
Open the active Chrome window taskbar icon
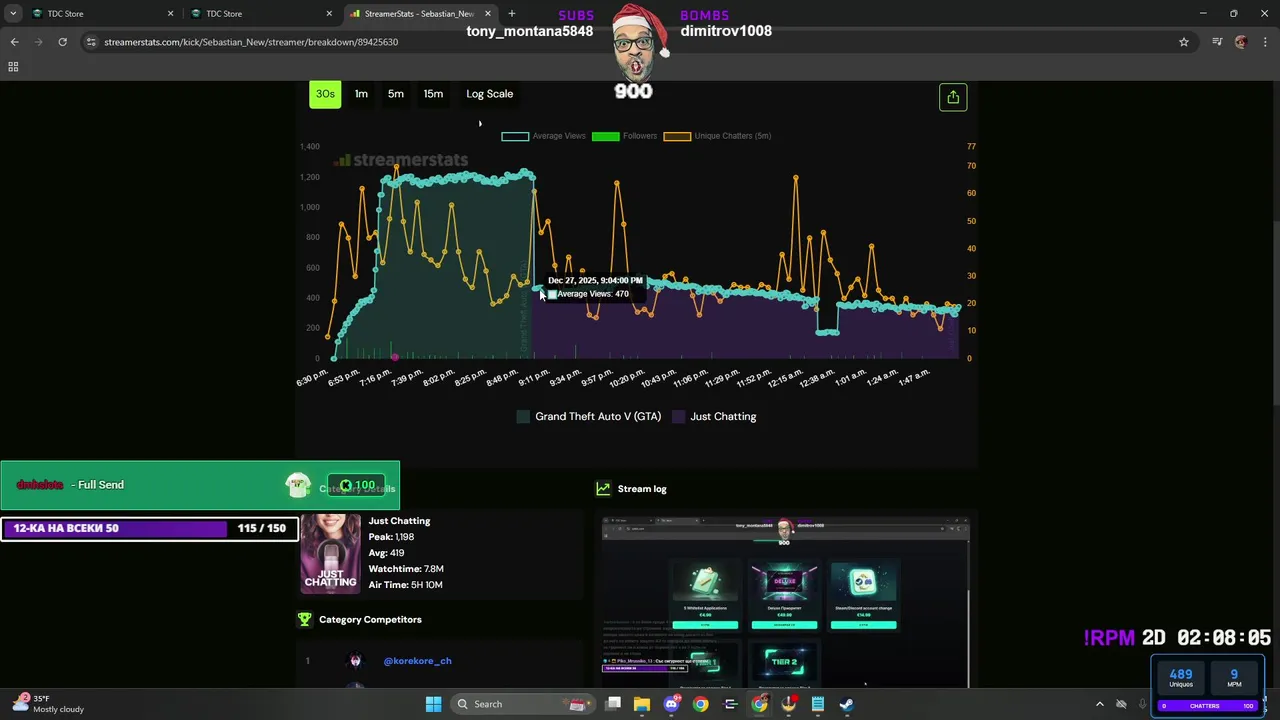(x=759, y=704)
